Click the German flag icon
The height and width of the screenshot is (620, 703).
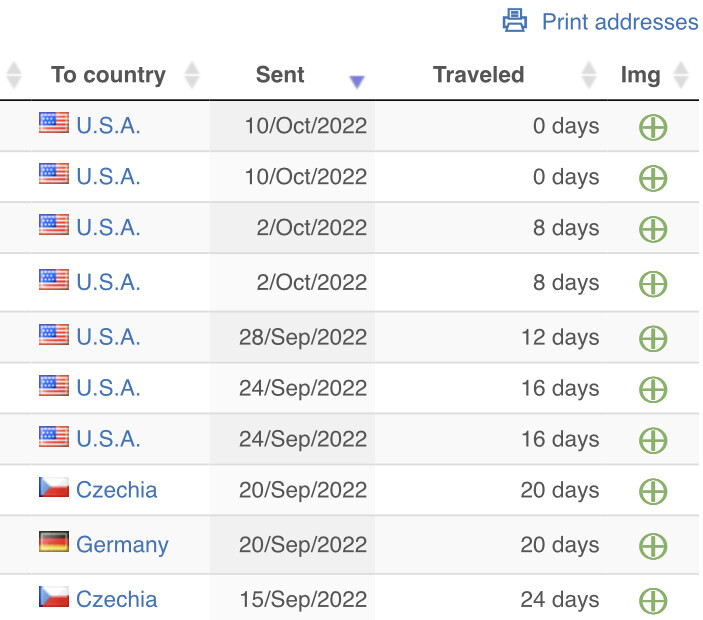coord(54,541)
